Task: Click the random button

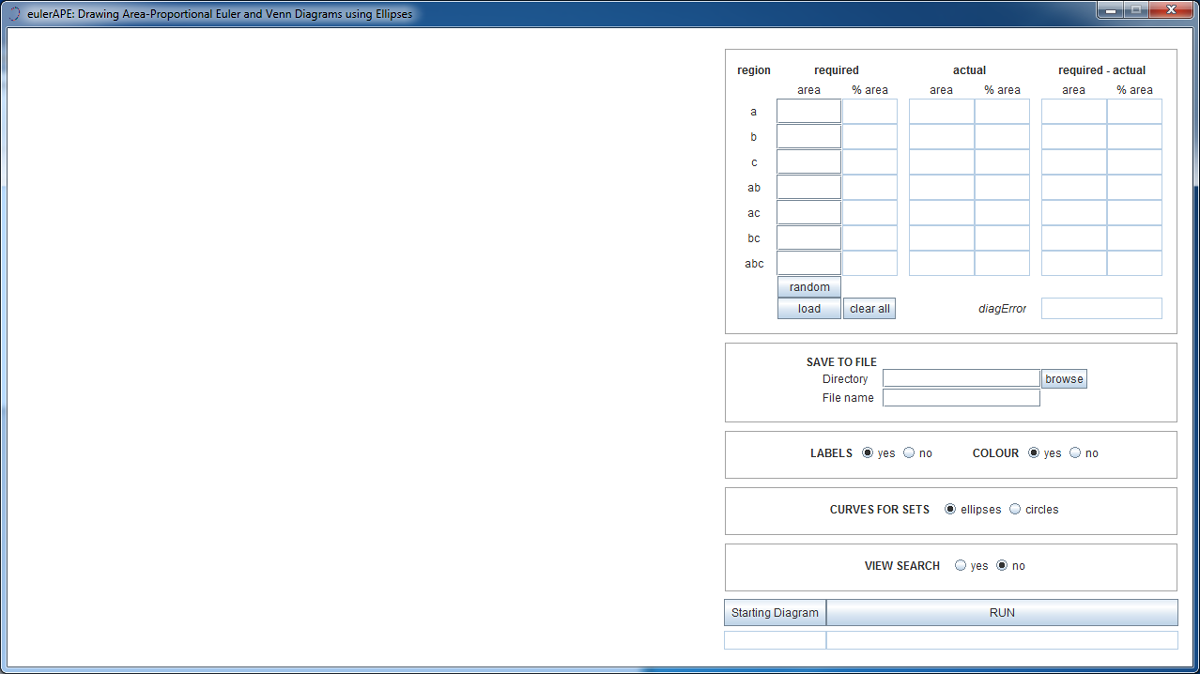Action: (809, 287)
